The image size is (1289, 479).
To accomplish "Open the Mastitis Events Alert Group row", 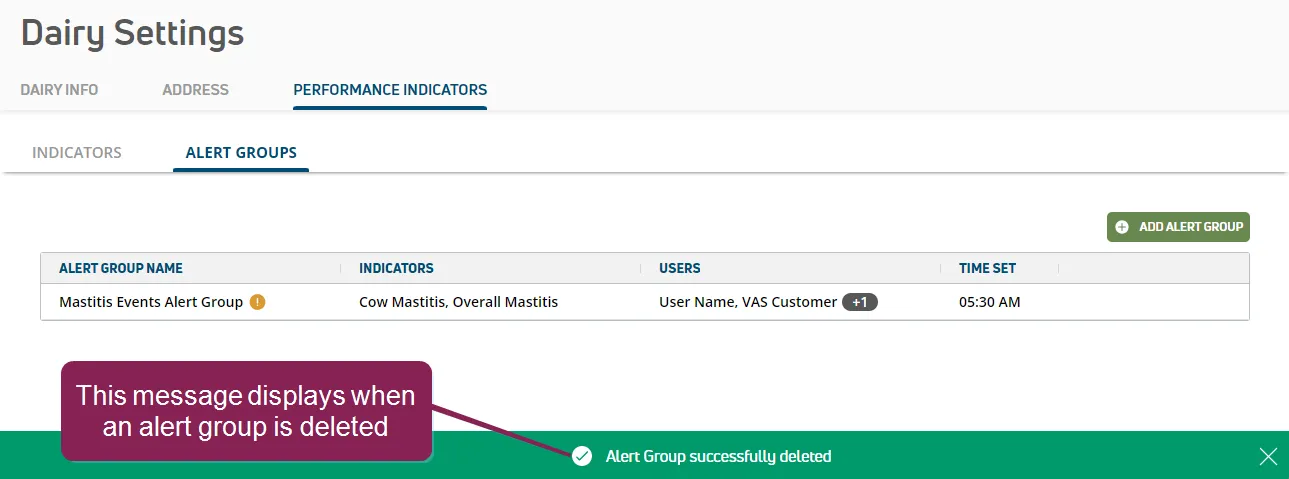I will 645,302.
